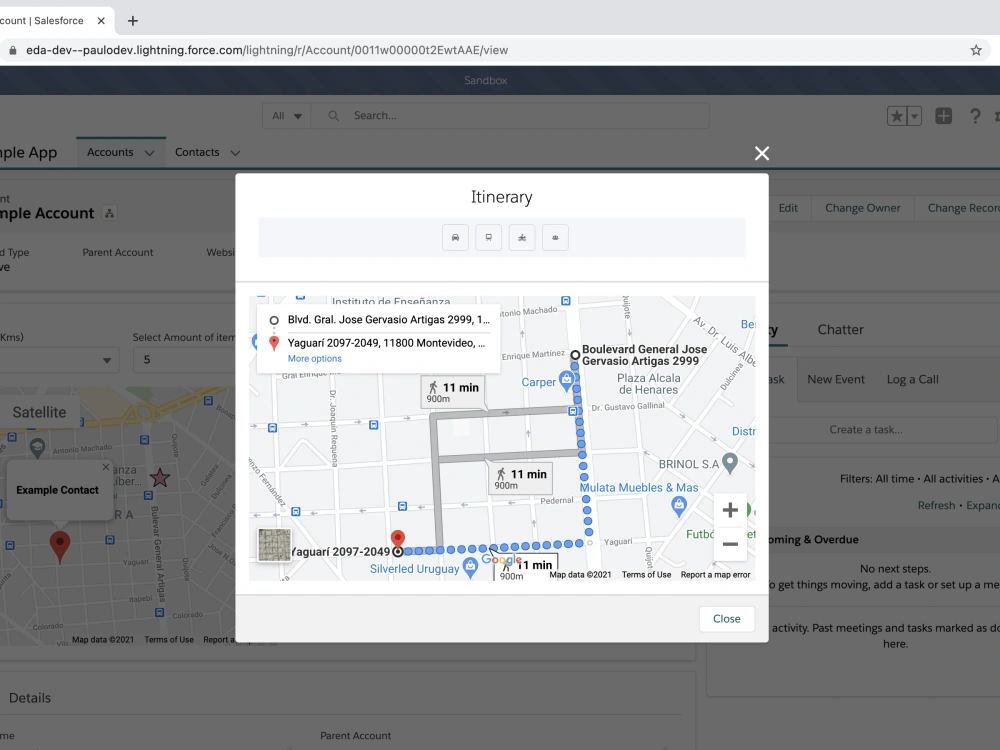Click the browser address bar URL
The width and height of the screenshot is (1000, 750).
(x=267, y=50)
